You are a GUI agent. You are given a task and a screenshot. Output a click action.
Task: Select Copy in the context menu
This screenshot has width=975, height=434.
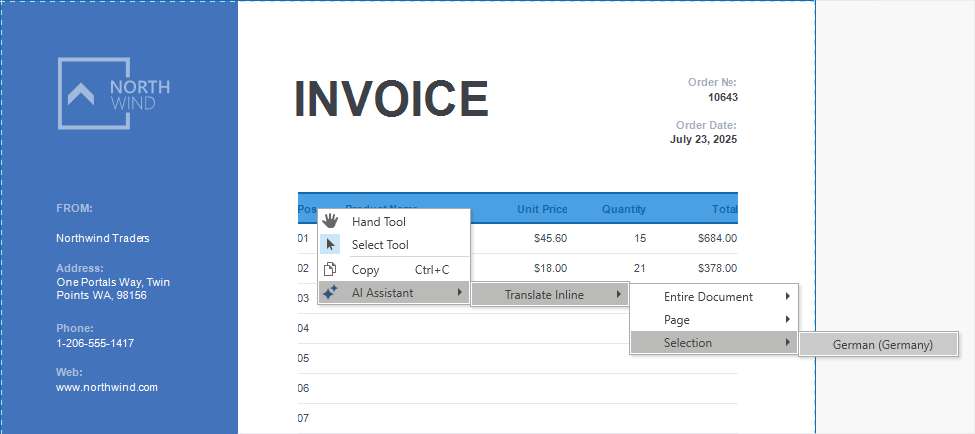(x=366, y=270)
